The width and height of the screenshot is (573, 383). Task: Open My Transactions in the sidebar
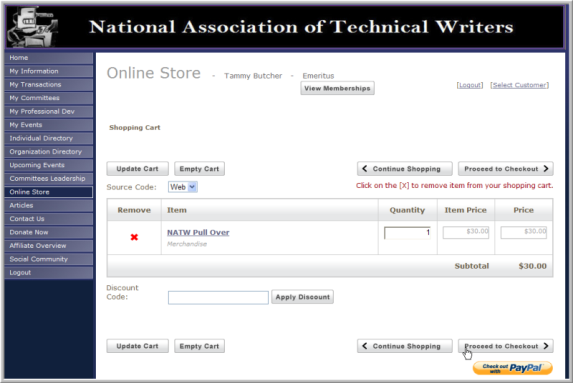[49, 84]
